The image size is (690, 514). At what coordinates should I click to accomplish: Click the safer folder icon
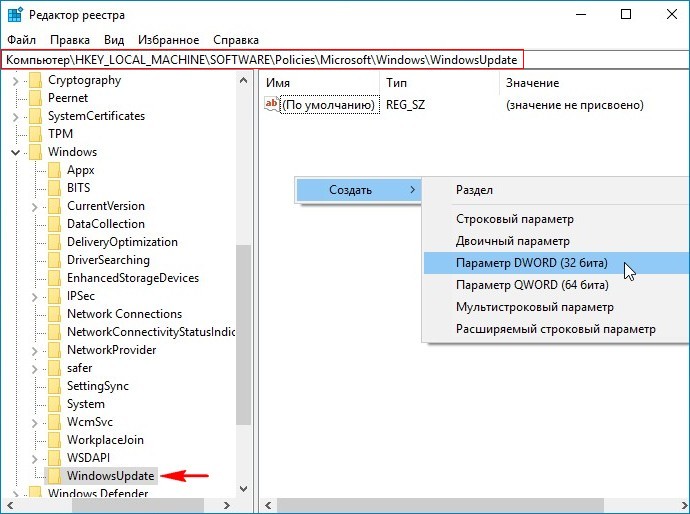click(x=54, y=368)
